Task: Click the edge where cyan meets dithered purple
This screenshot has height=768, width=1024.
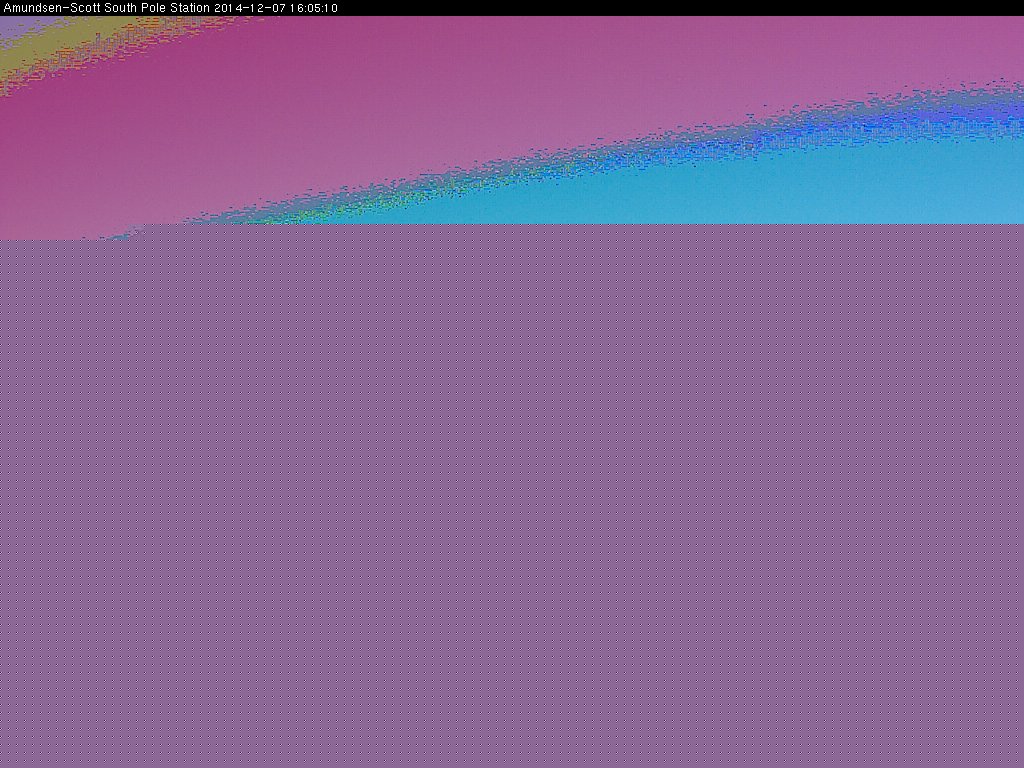Action: [700, 224]
